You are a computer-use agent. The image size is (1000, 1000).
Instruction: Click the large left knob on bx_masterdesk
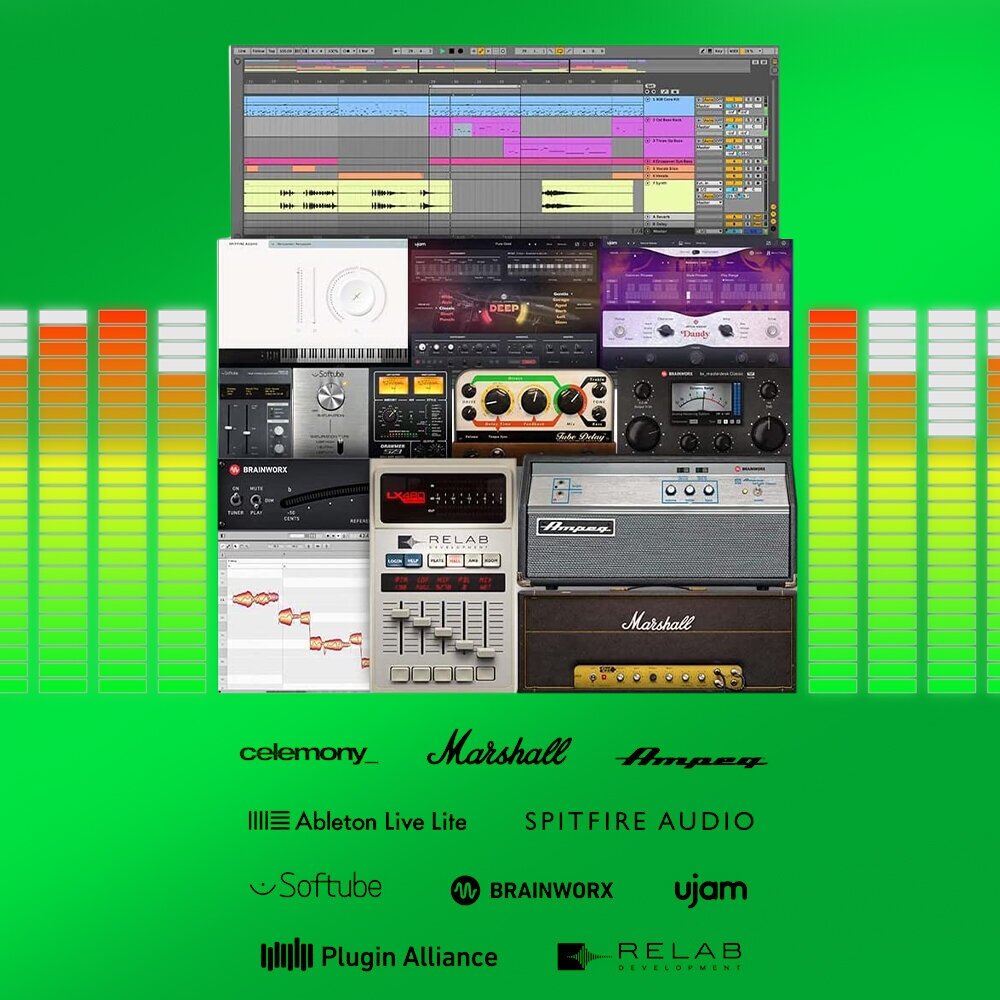pos(643,432)
